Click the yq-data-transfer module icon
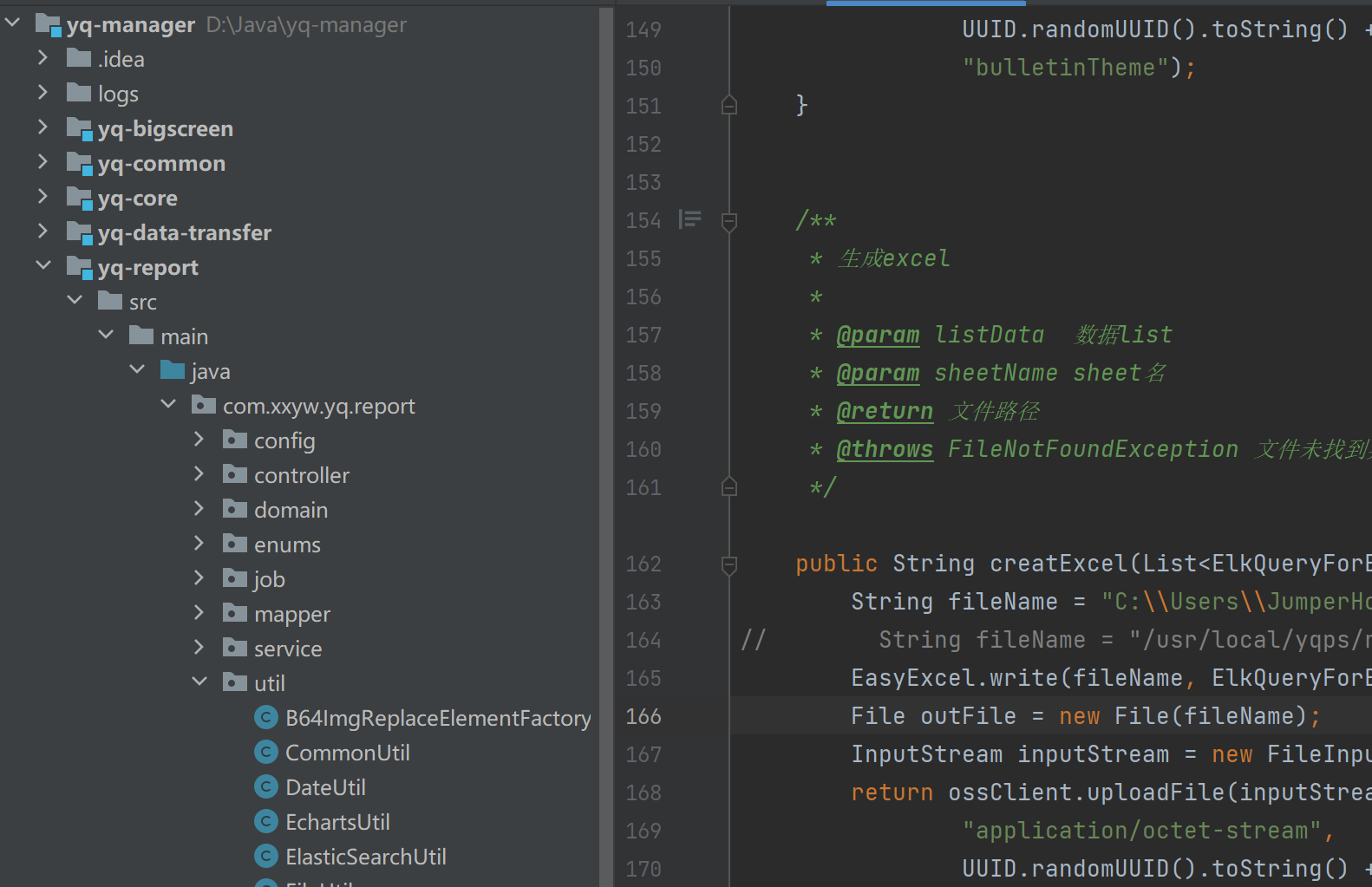The image size is (1372, 887). [x=80, y=233]
